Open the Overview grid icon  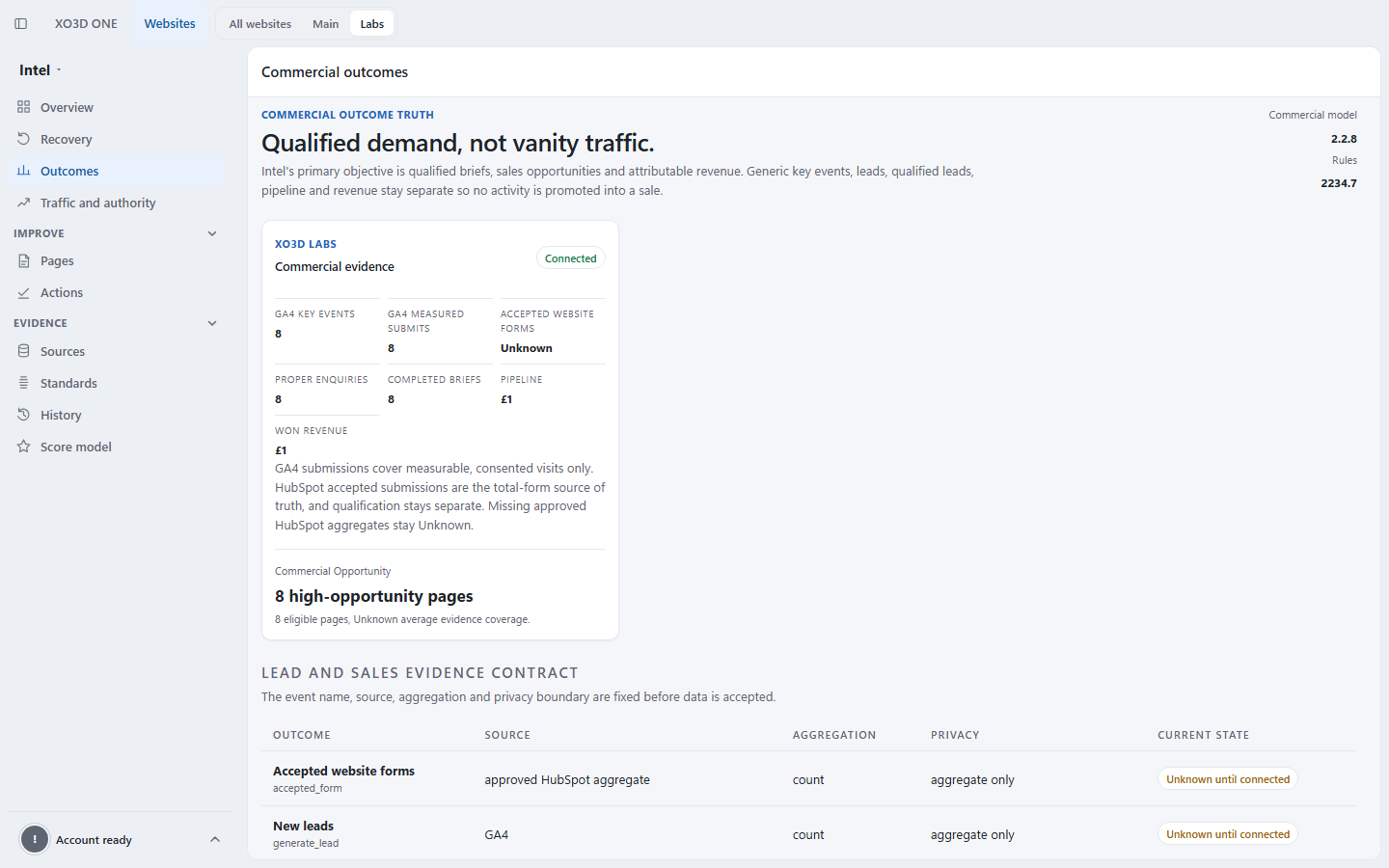[x=24, y=107]
